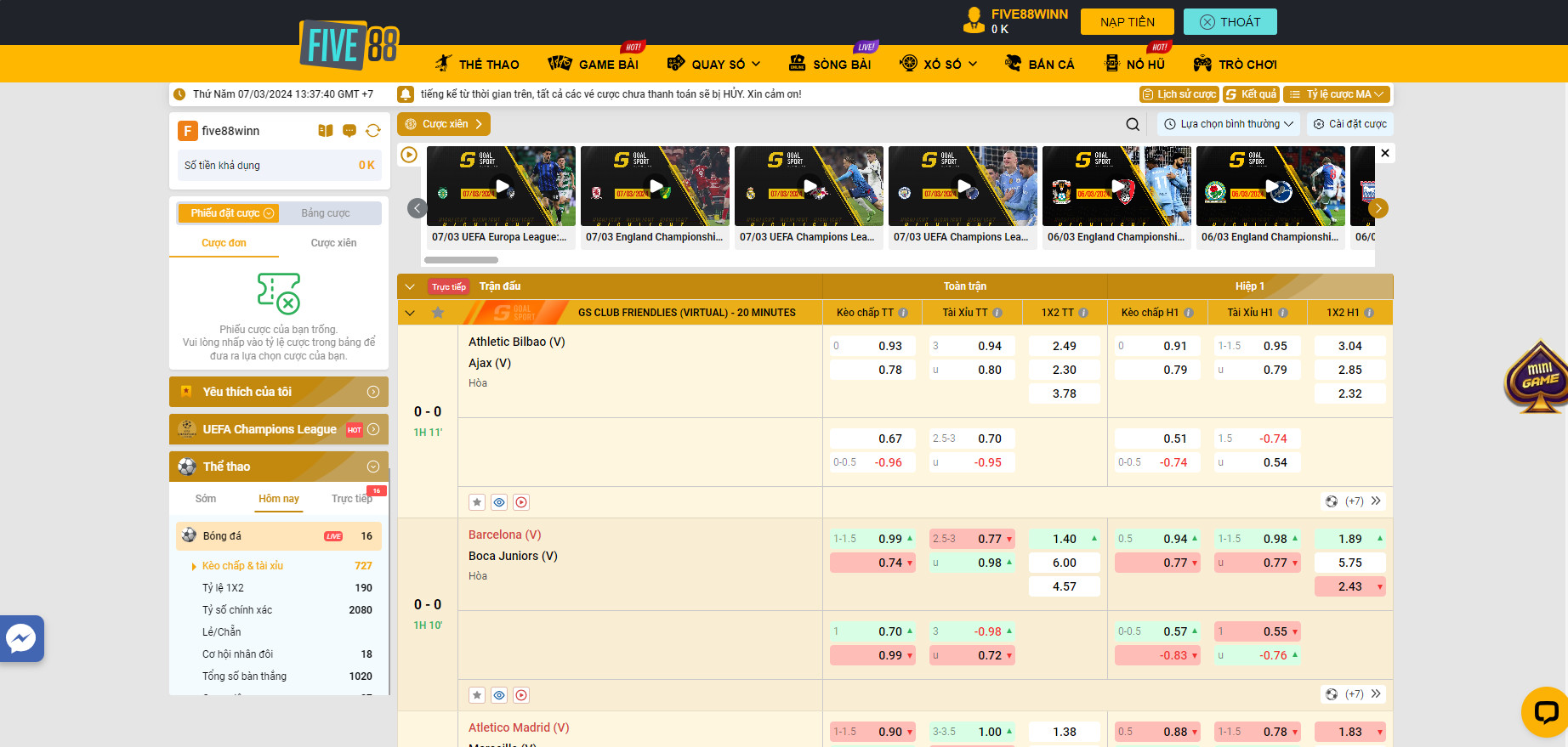Open THỂ THAO menu

pos(477,64)
